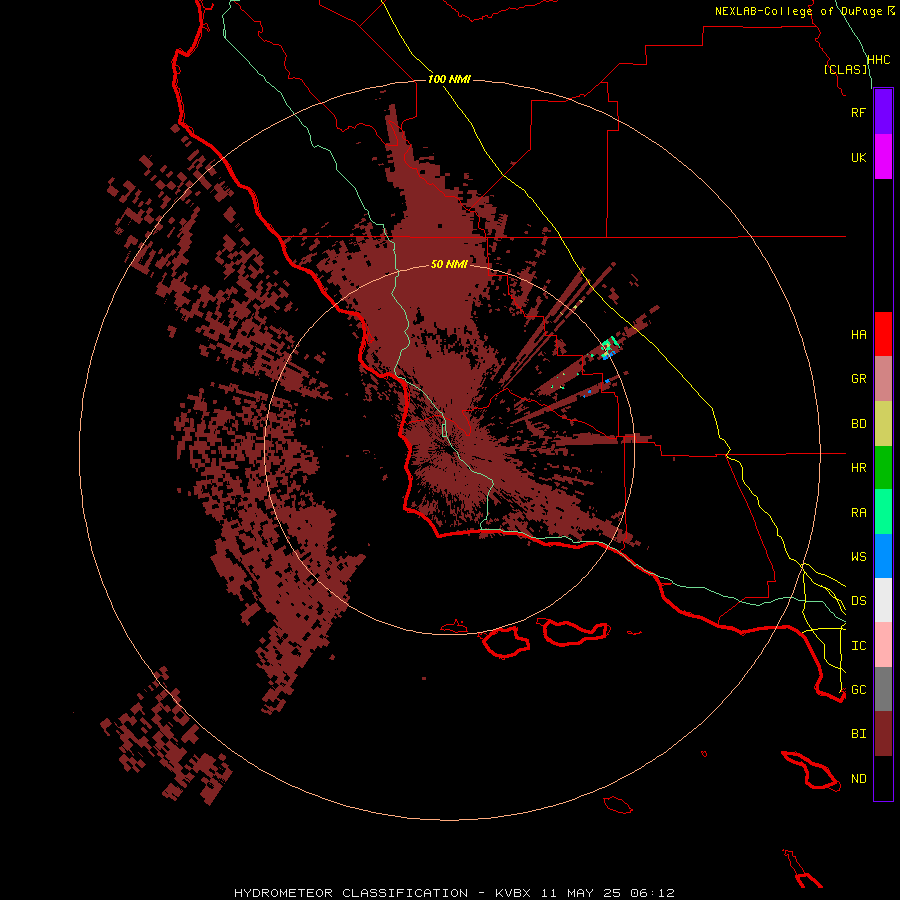Click the GC gray legend swatch
Viewport: 900px width, 900px height.
(x=883, y=689)
